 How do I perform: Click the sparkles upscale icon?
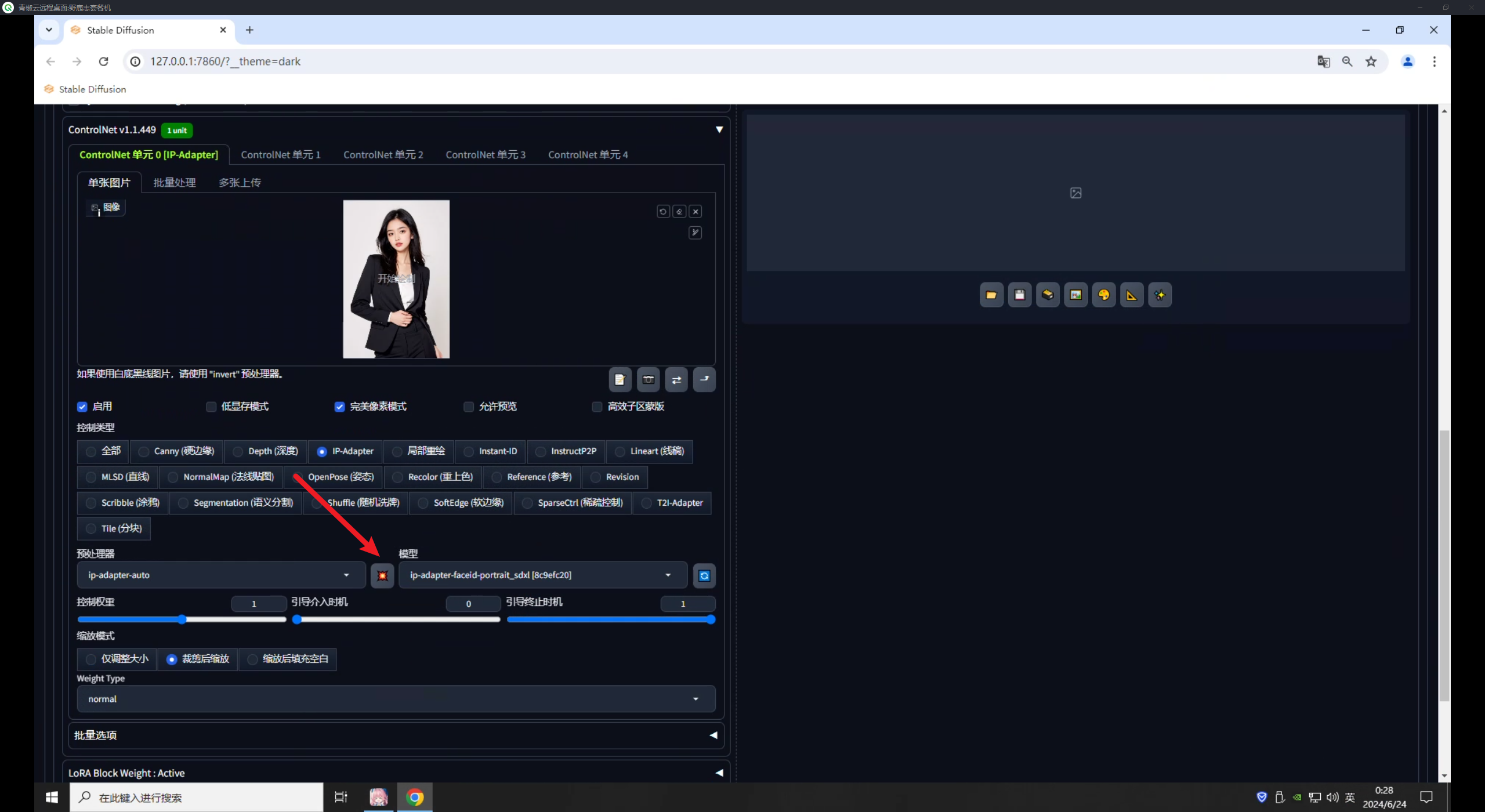pyautogui.click(x=1160, y=295)
